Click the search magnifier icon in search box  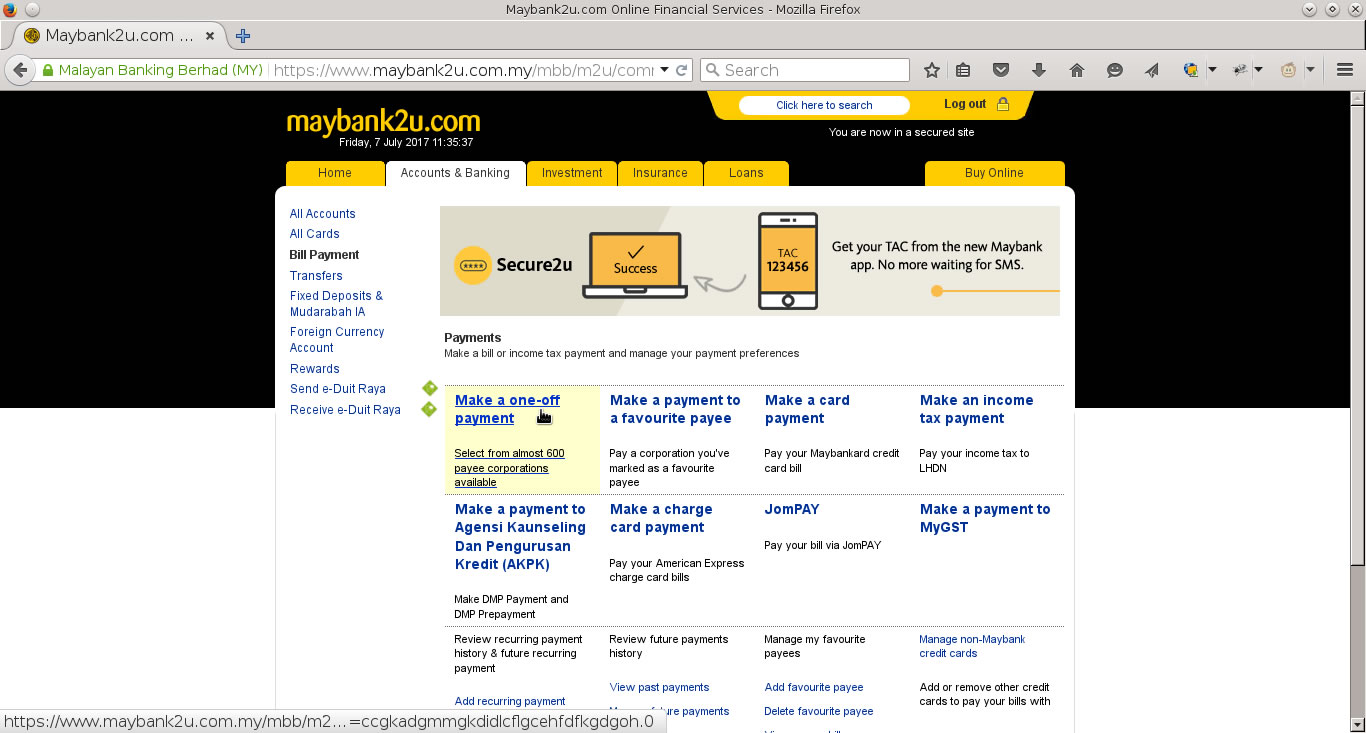[x=712, y=70]
